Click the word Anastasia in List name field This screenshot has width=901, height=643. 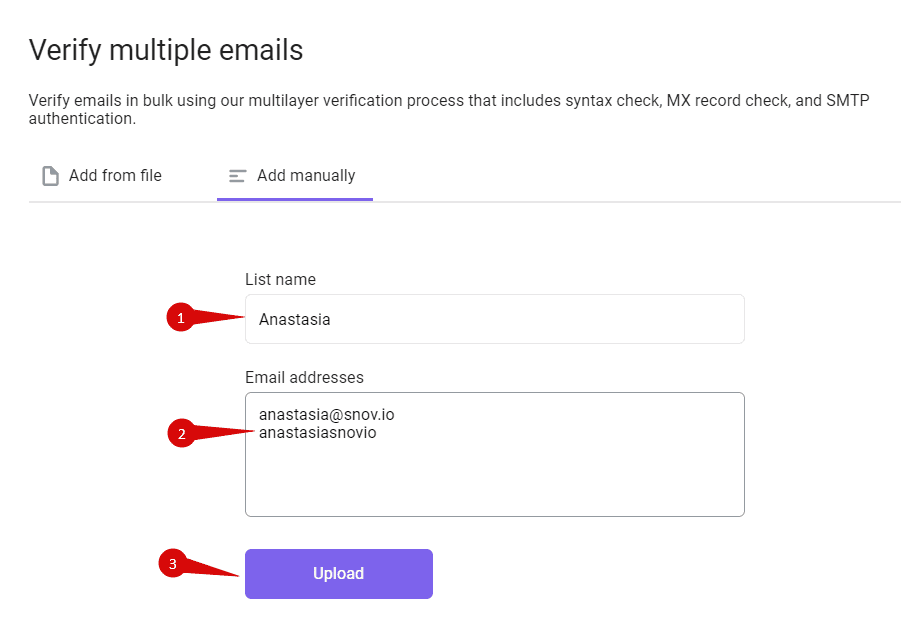click(295, 320)
